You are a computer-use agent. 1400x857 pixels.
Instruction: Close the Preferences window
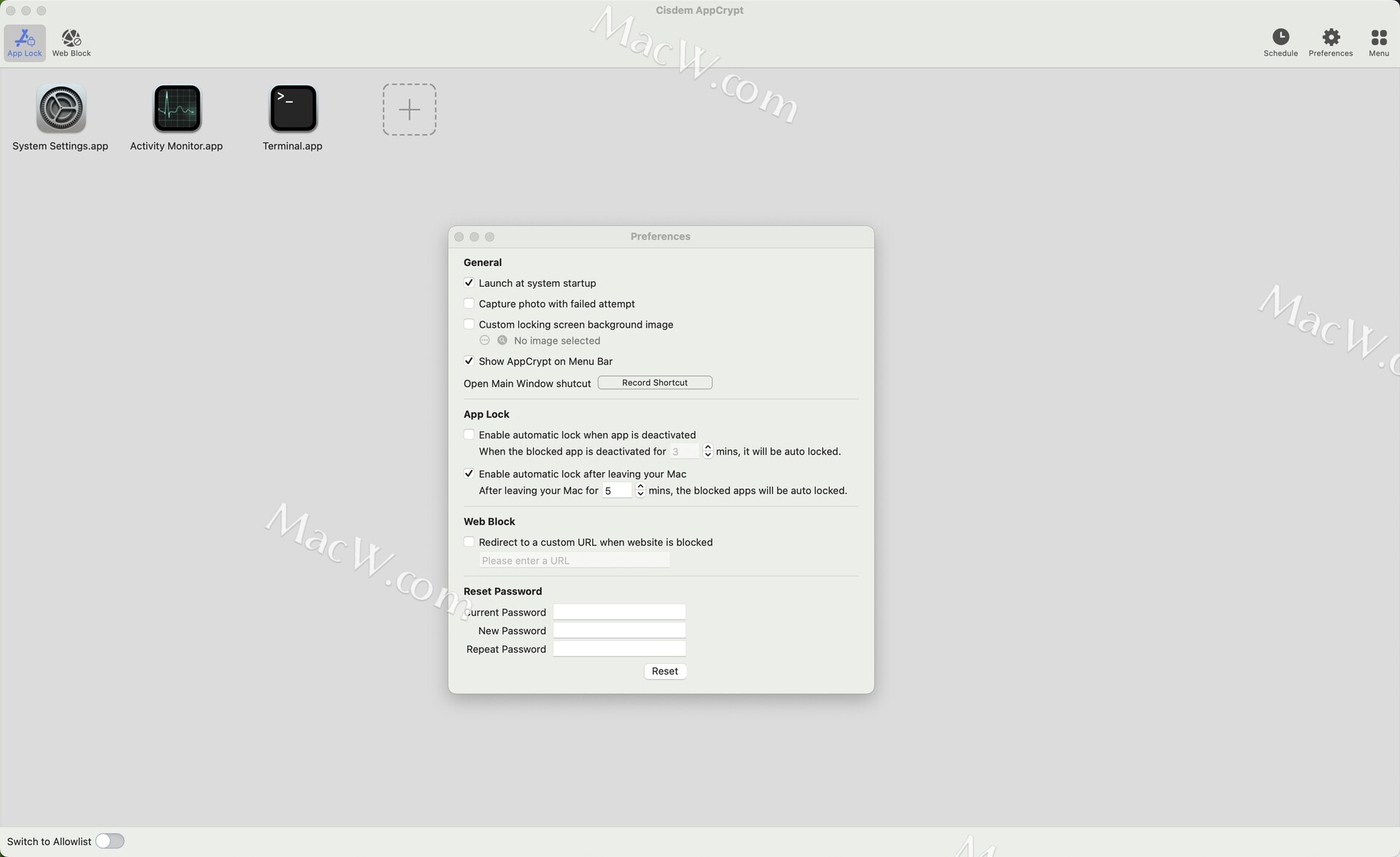(459, 237)
